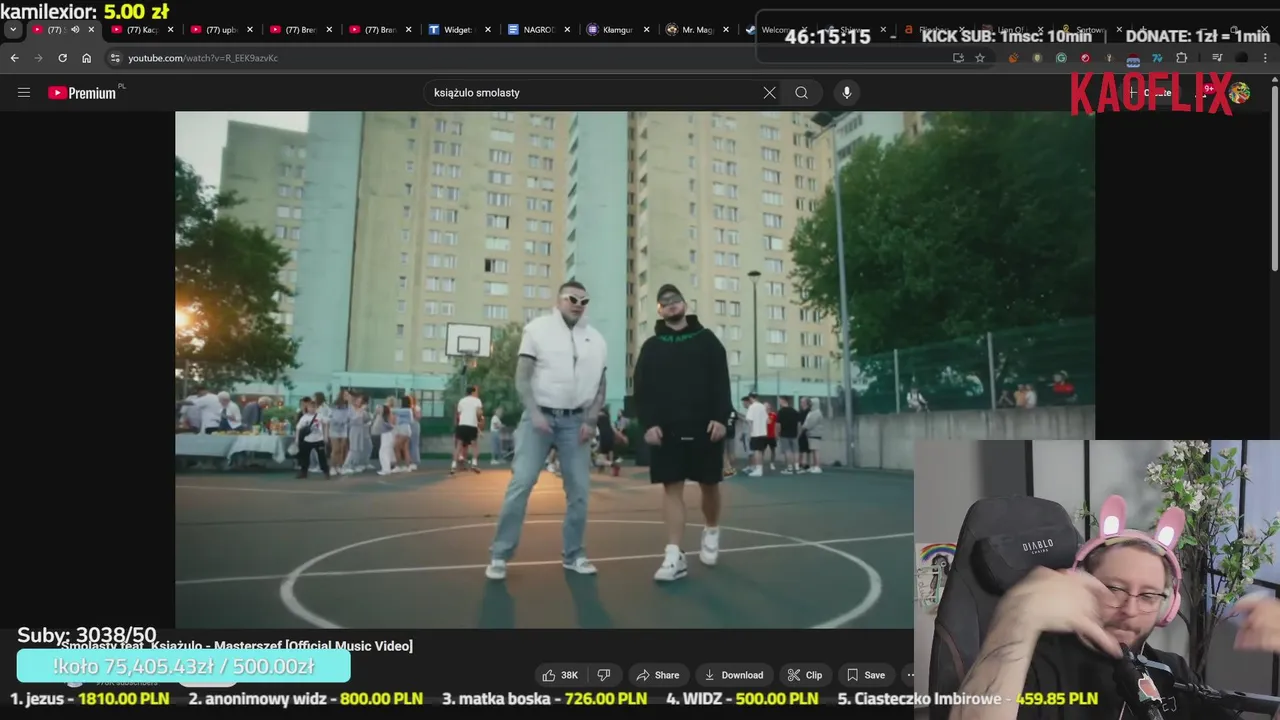The width and height of the screenshot is (1280, 720).
Task: Share the Masterszef video
Action: click(657, 675)
